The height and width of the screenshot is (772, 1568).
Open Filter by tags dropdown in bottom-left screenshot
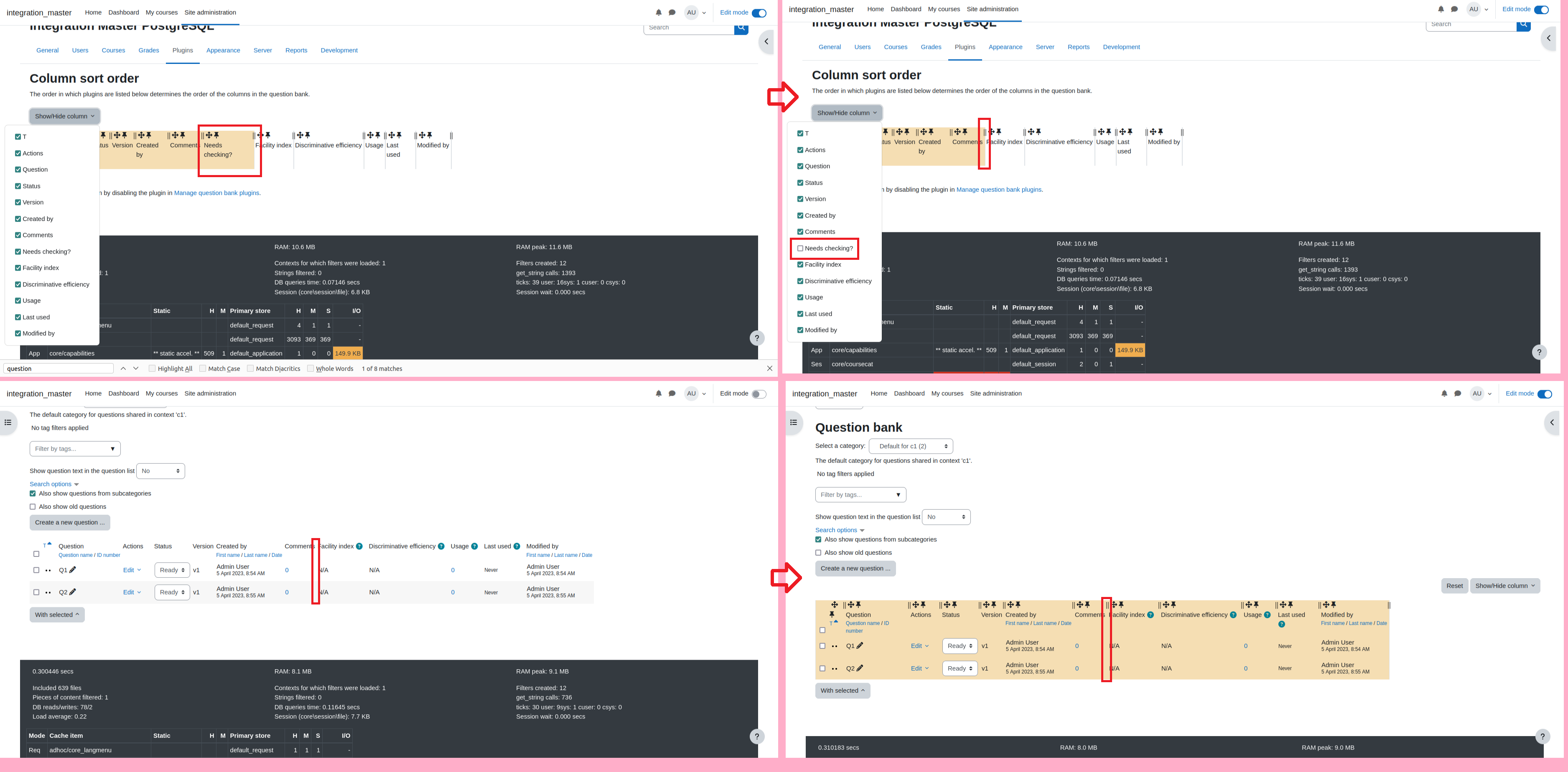(x=75, y=448)
